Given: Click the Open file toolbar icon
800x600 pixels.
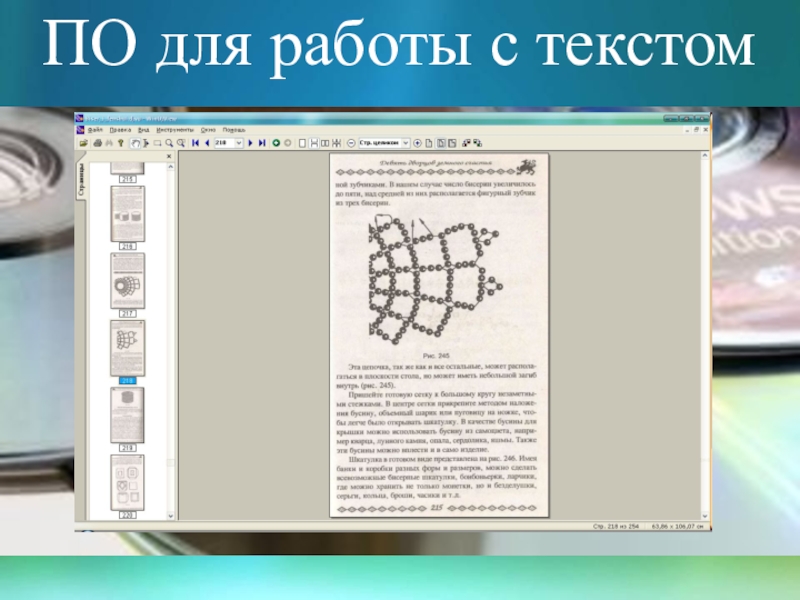Looking at the screenshot, I should pos(83,143).
